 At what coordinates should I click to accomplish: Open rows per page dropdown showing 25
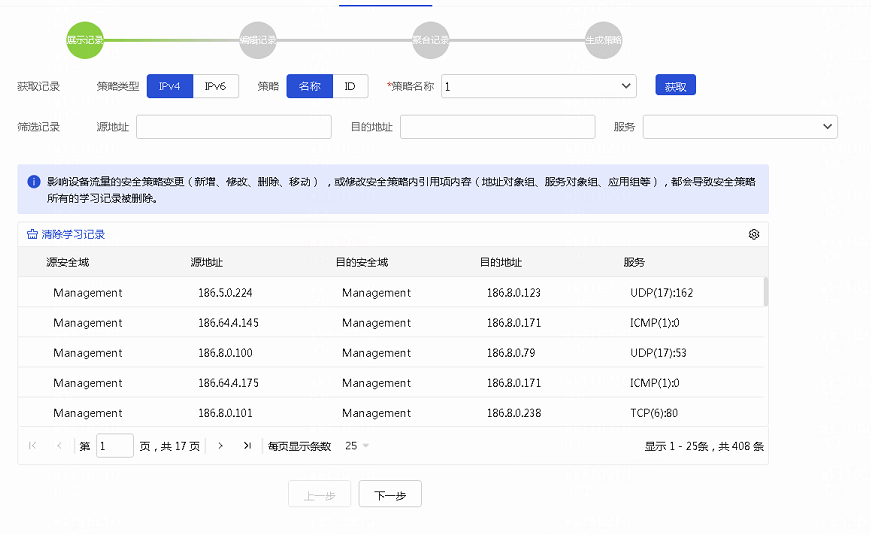tap(357, 446)
